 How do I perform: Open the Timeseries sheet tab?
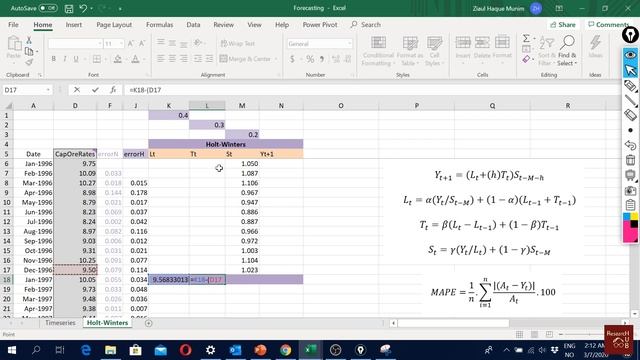click(60, 323)
